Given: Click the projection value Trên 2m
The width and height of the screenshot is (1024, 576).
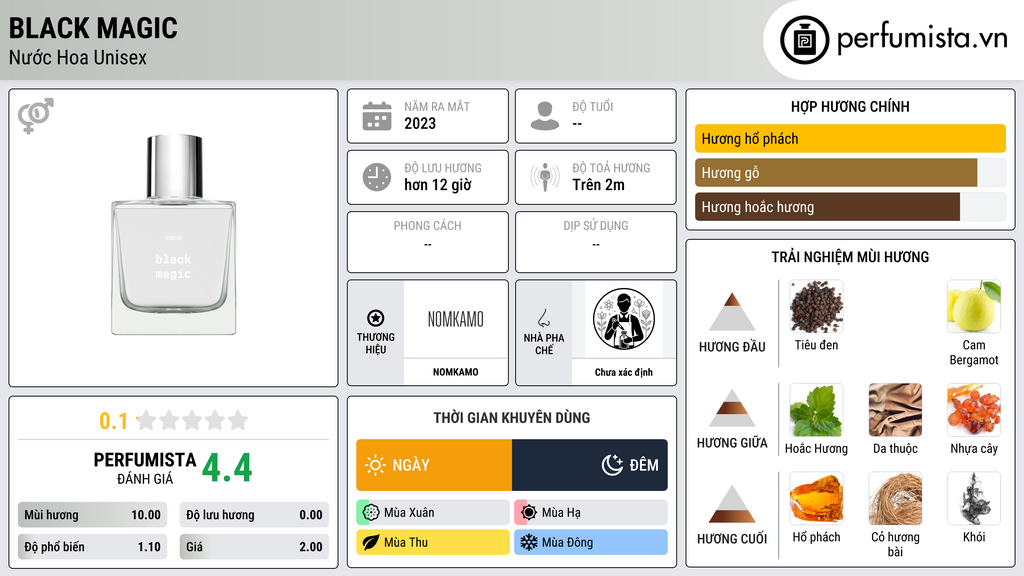Looking at the screenshot, I should pyautogui.click(x=598, y=185).
